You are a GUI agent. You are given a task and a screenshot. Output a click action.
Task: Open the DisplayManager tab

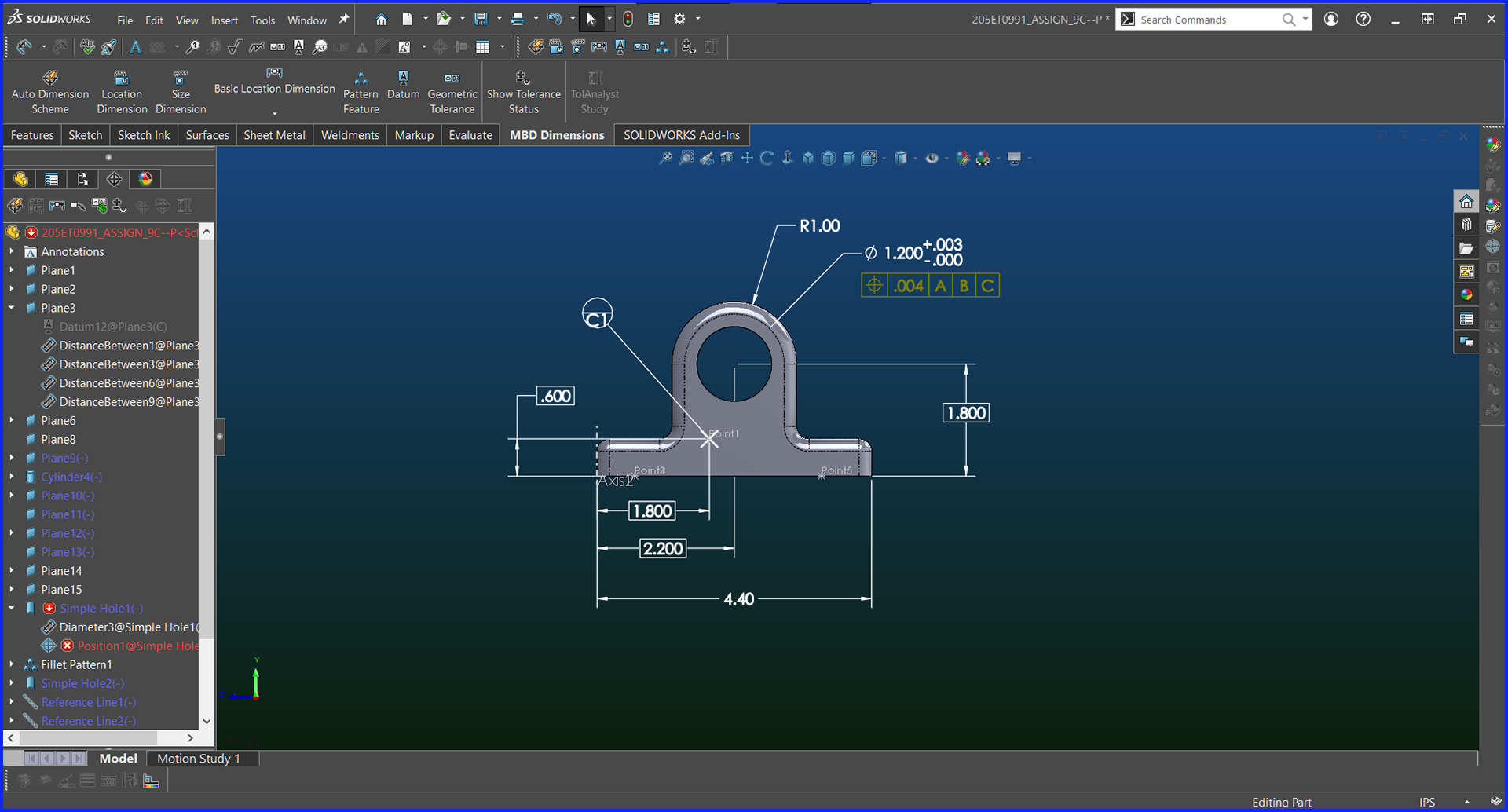[x=145, y=179]
